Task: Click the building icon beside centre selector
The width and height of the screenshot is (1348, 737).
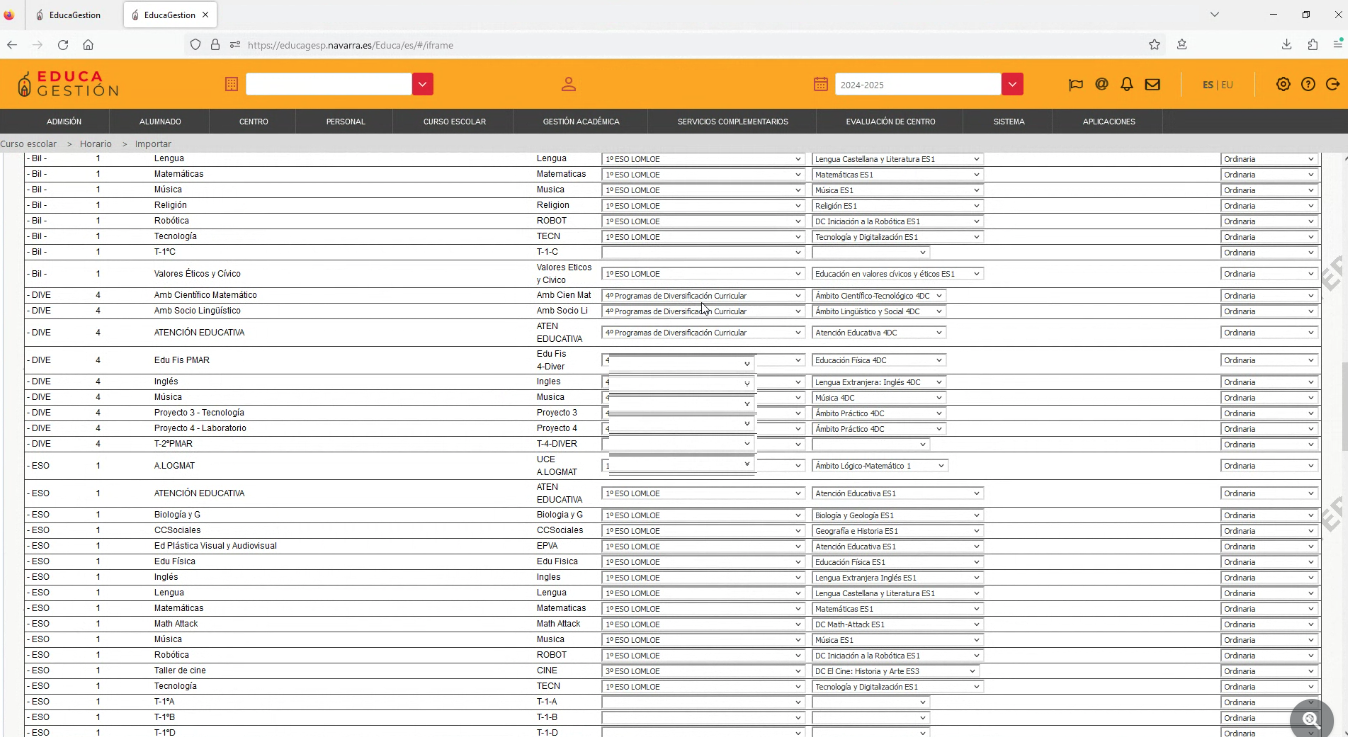Action: pyautogui.click(x=231, y=85)
